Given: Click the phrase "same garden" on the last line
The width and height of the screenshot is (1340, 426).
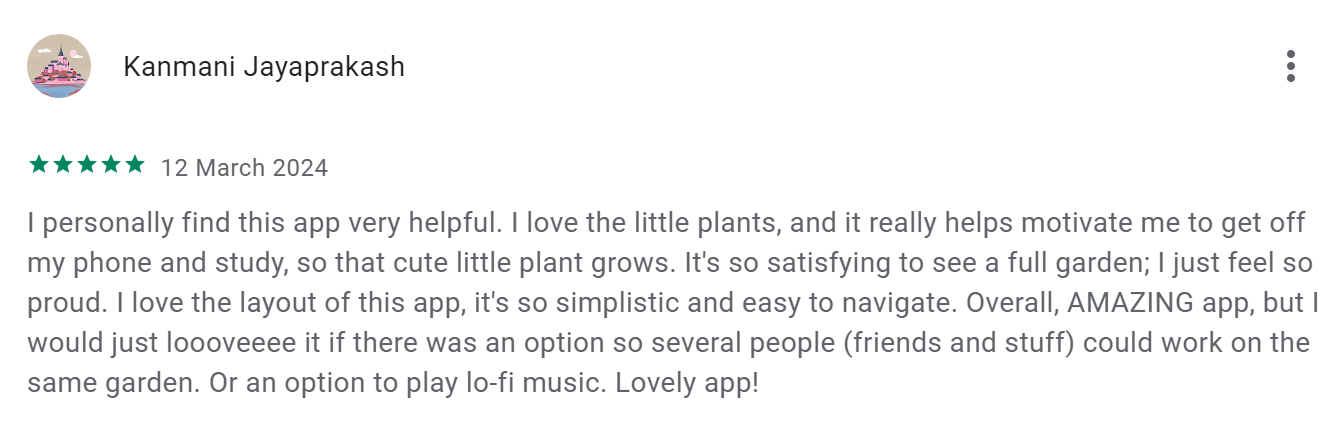Looking at the screenshot, I should tap(111, 384).
